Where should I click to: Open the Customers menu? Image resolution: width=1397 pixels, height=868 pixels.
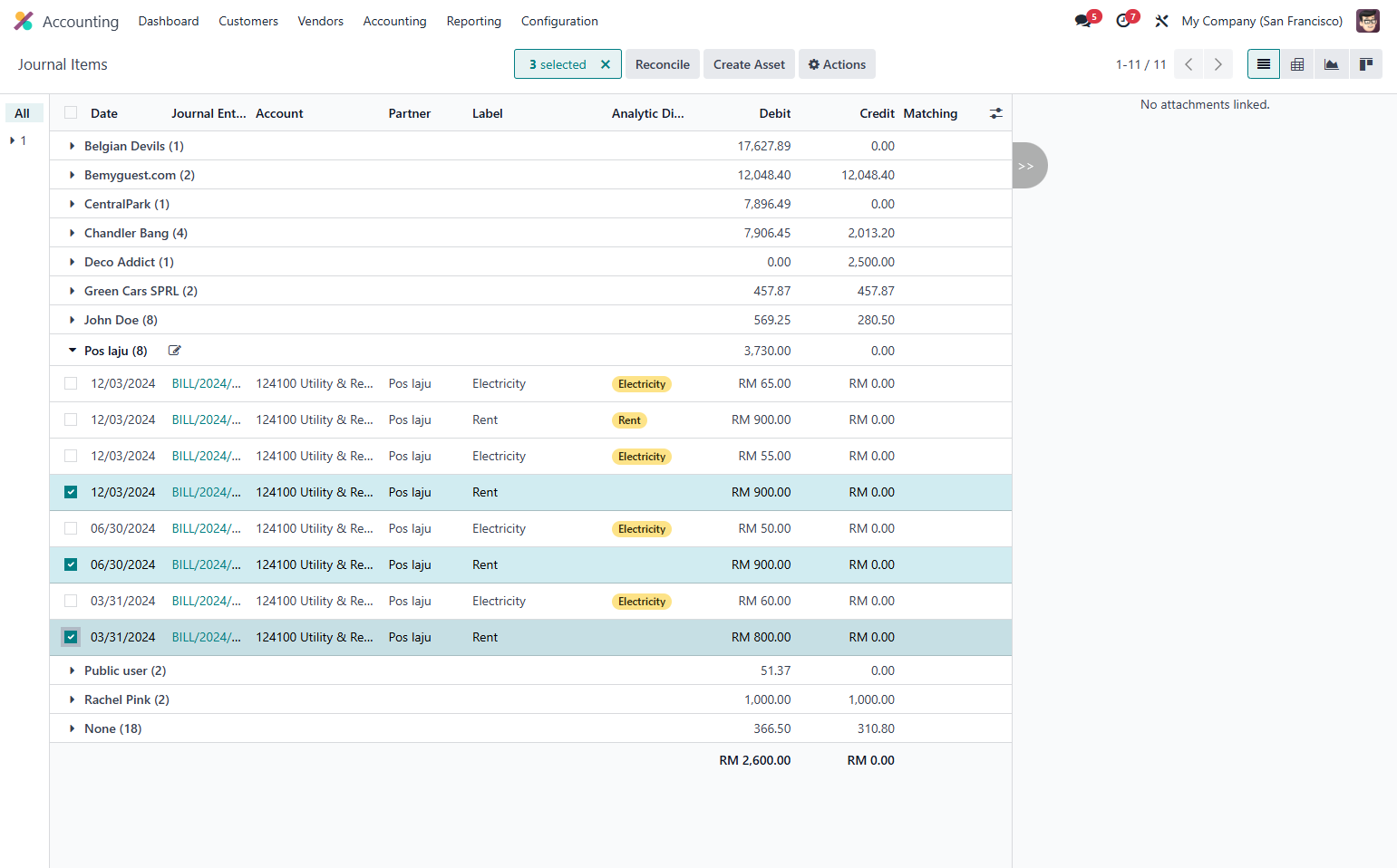coord(248,21)
